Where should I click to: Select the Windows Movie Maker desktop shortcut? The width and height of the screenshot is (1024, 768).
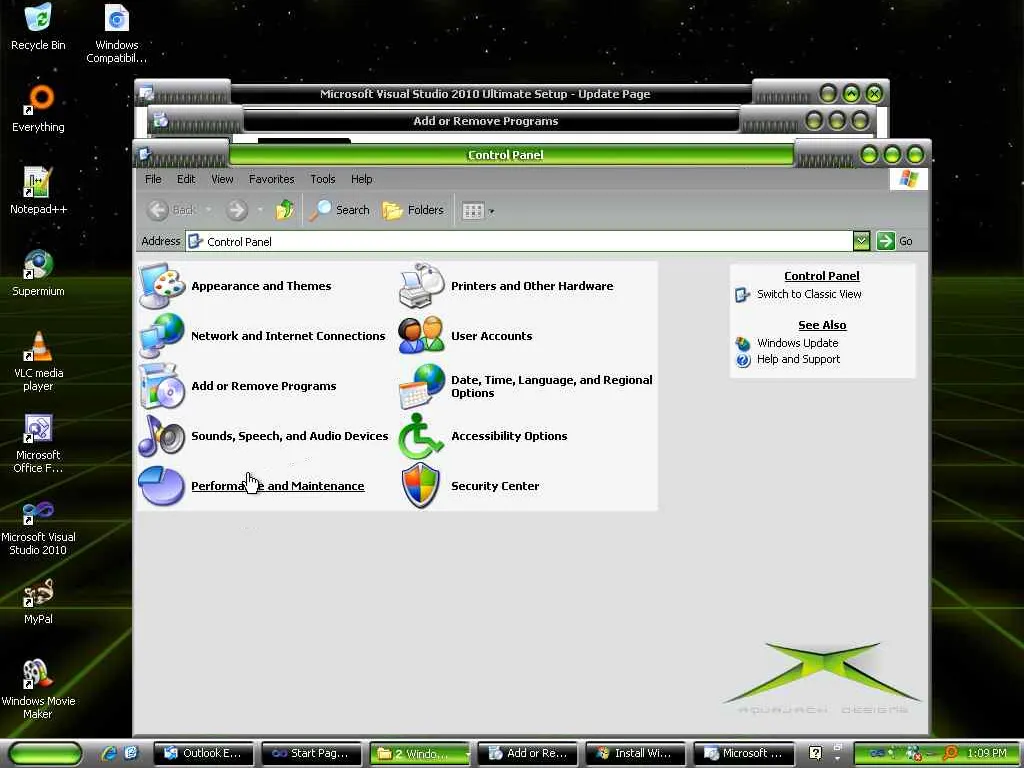pos(38,690)
